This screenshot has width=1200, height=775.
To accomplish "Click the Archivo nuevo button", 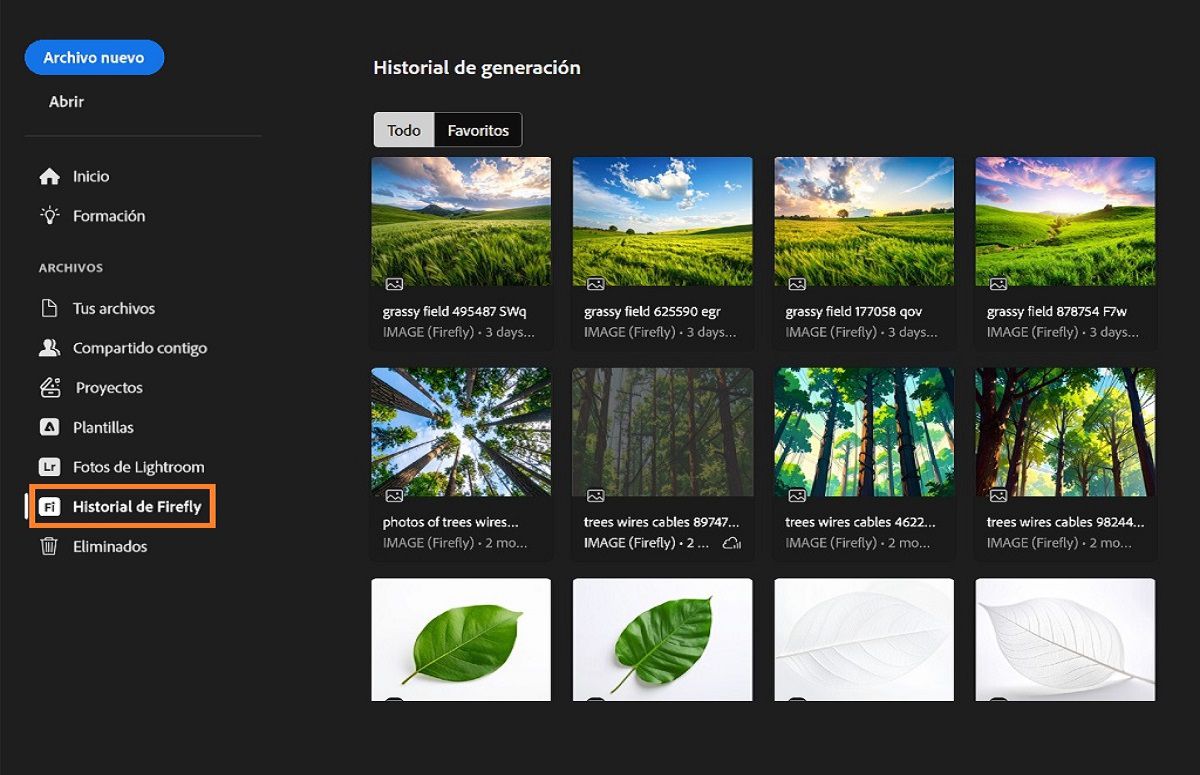I will click(94, 58).
